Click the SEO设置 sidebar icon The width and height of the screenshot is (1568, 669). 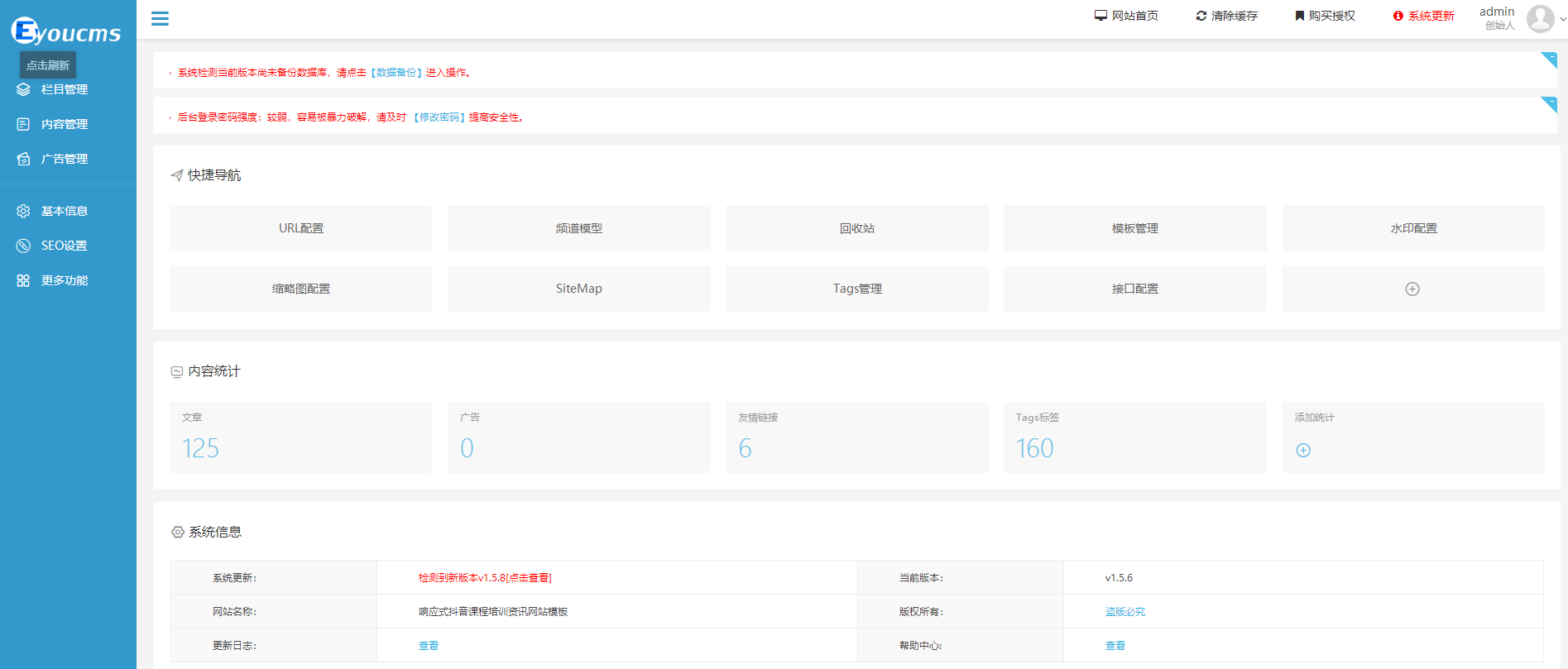coord(23,246)
